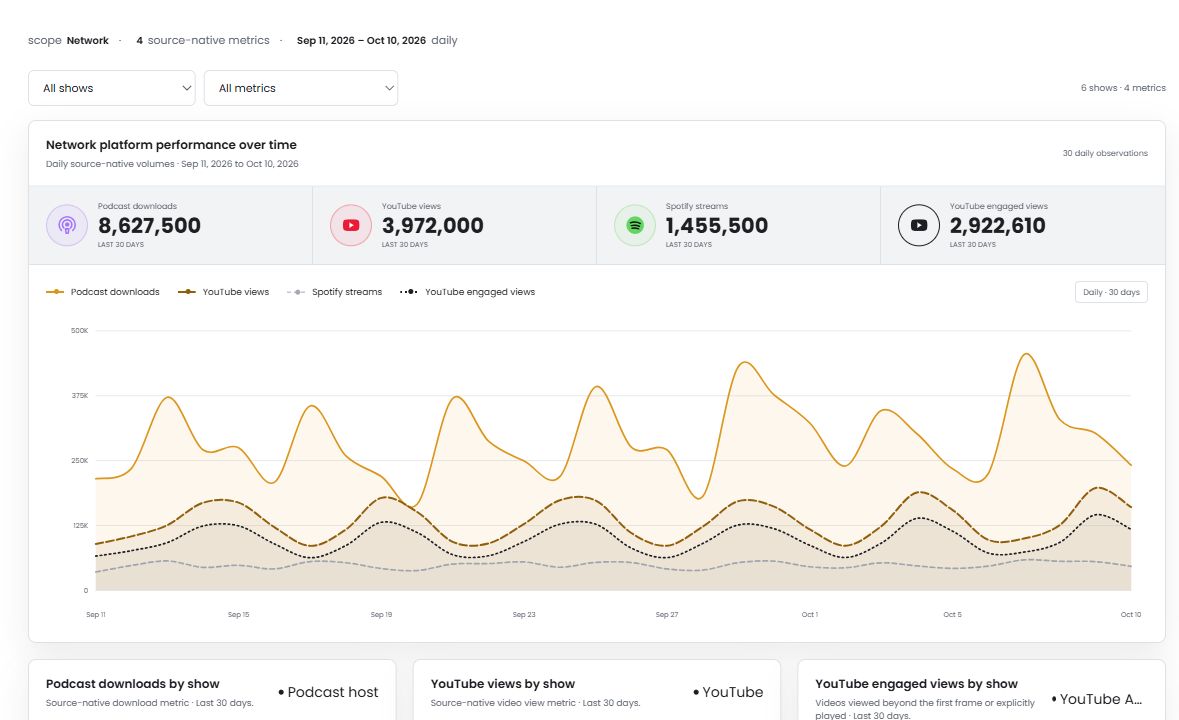Toggle YouTube engaged views legend series

(x=468, y=292)
